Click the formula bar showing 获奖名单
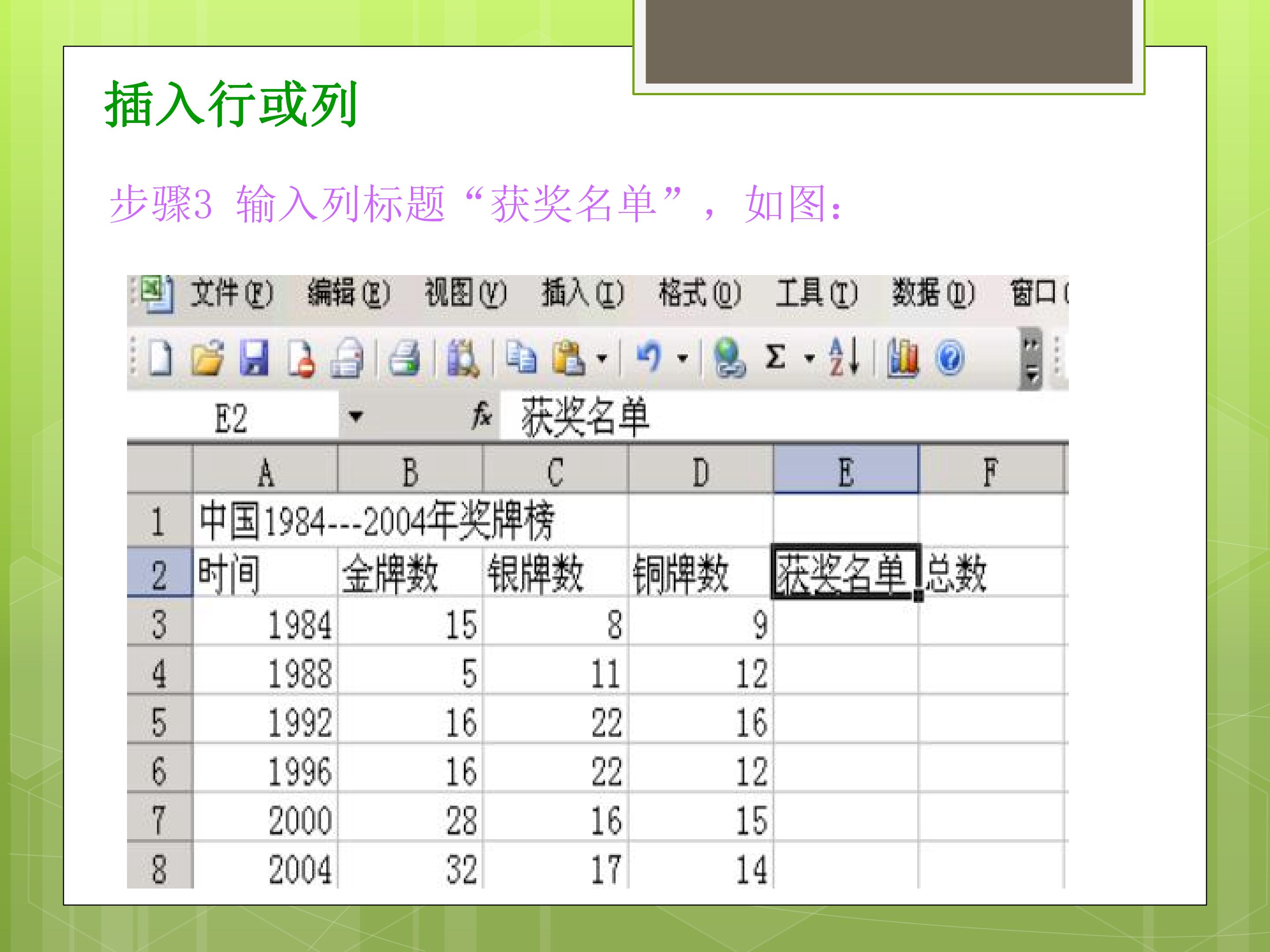Screen dimensions: 1270x952 coord(784,416)
